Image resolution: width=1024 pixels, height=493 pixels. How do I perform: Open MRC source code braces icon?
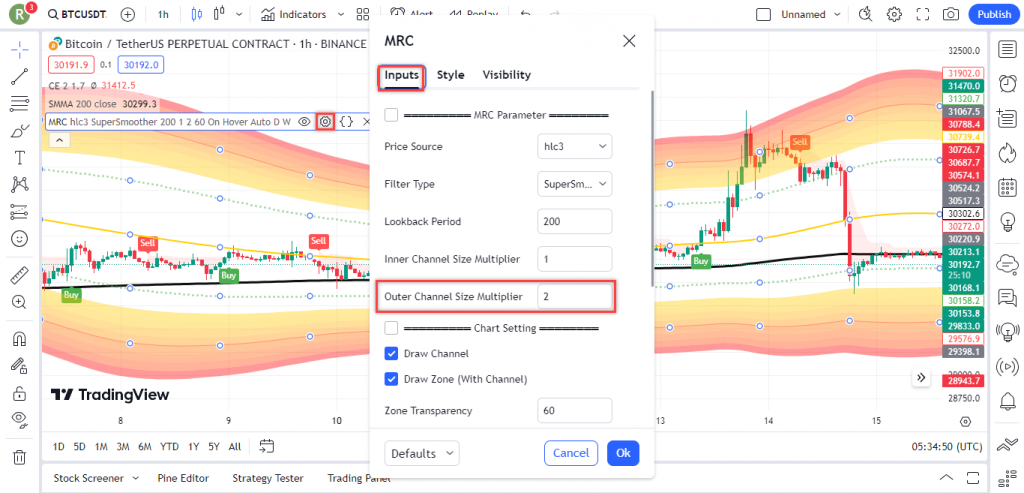pyautogui.click(x=347, y=121)
